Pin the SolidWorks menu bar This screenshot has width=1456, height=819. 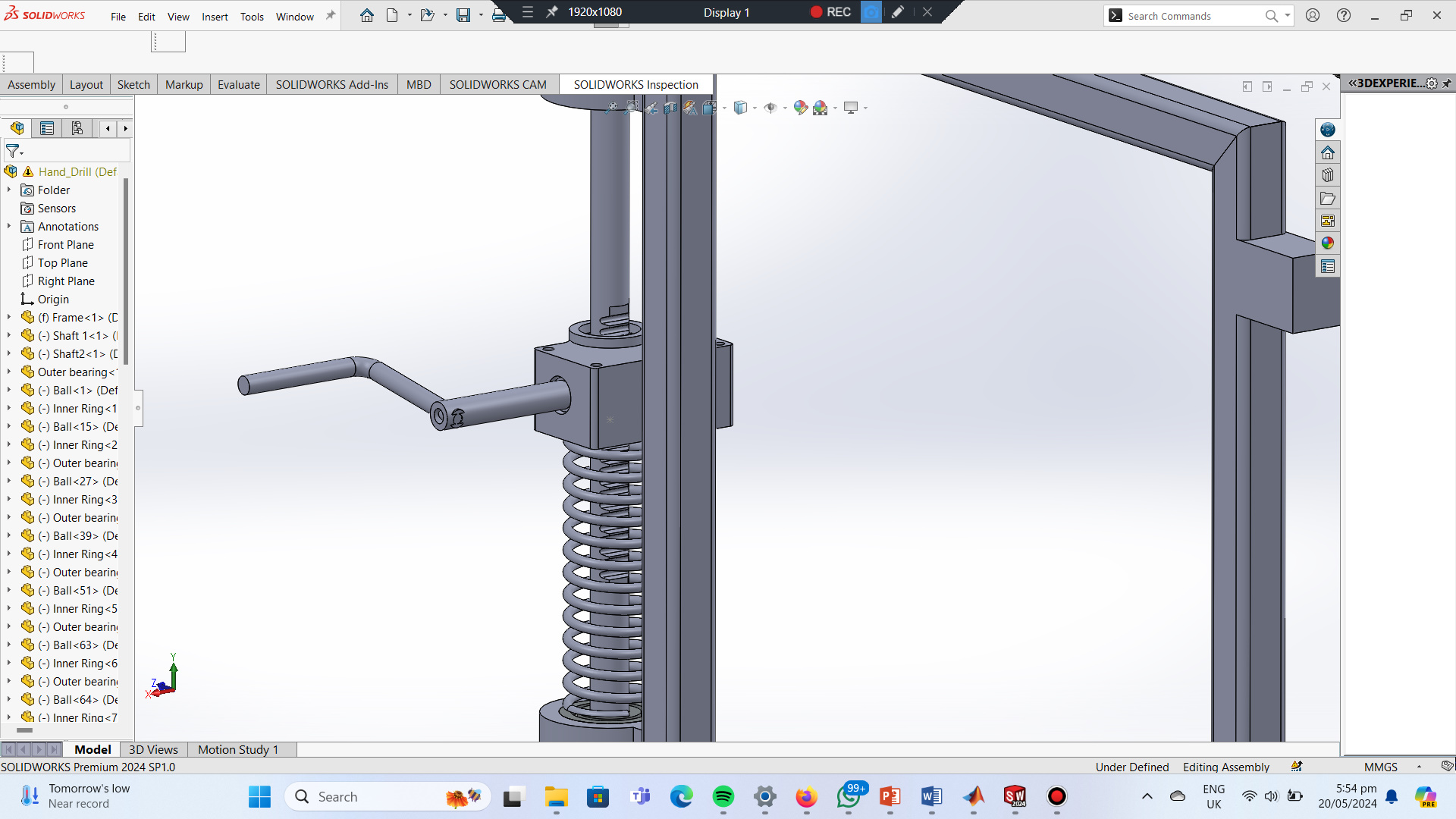coord(331,15)
